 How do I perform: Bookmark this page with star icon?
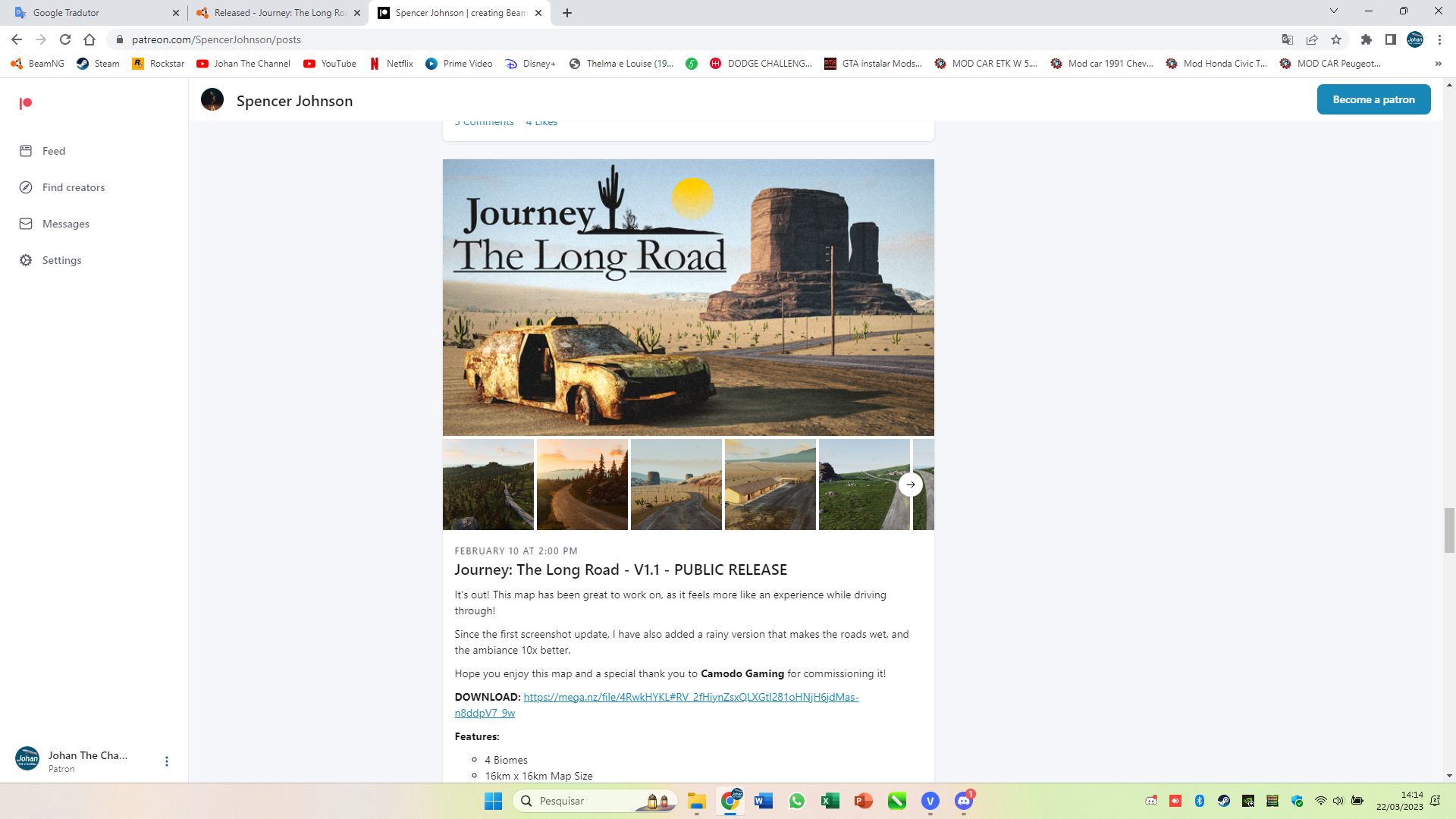tap(1336, 39)
